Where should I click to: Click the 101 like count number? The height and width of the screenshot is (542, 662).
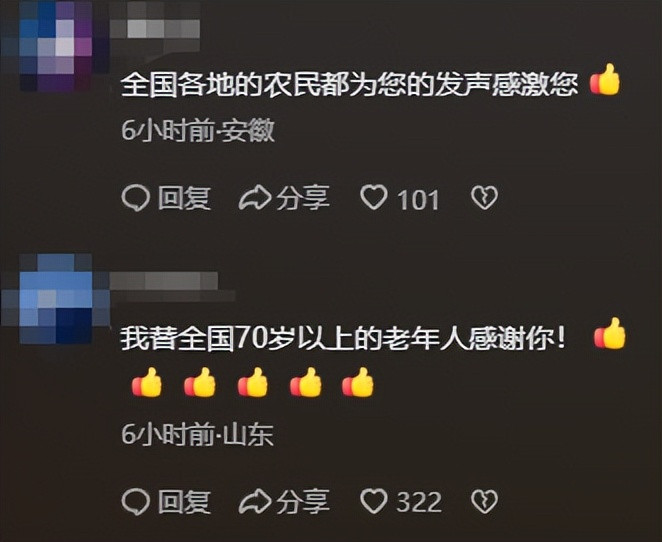pos(418,200)
